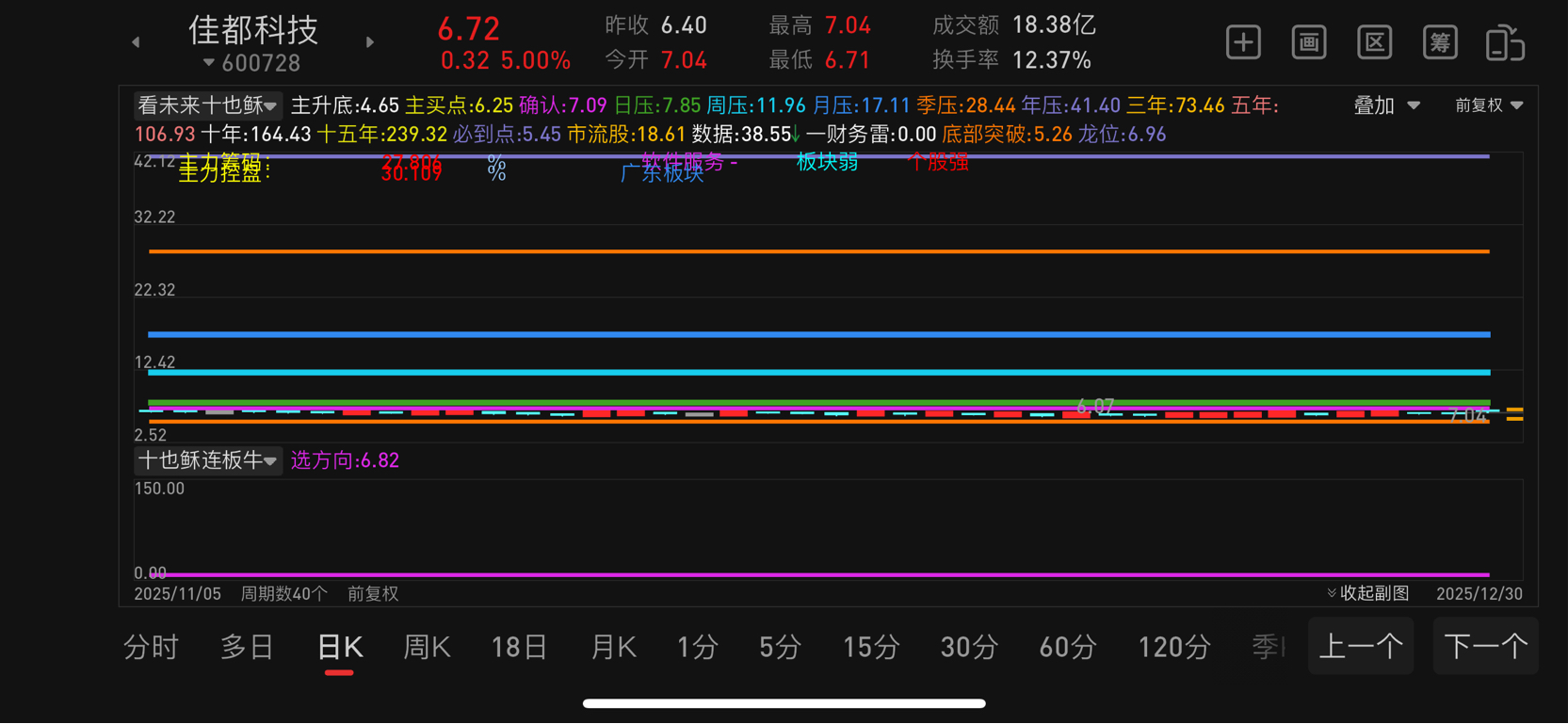Open 叠加 overlay dropdown

pyautogui.click(x=1386, y=105)
